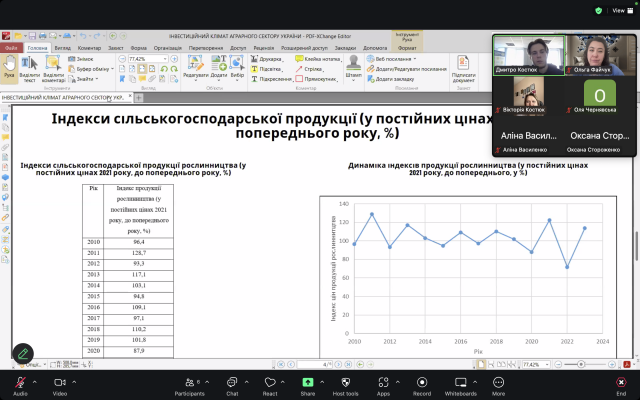640x400 pixels.
Task: Open More options in Zoom toolbar
Action: point(498,383)
